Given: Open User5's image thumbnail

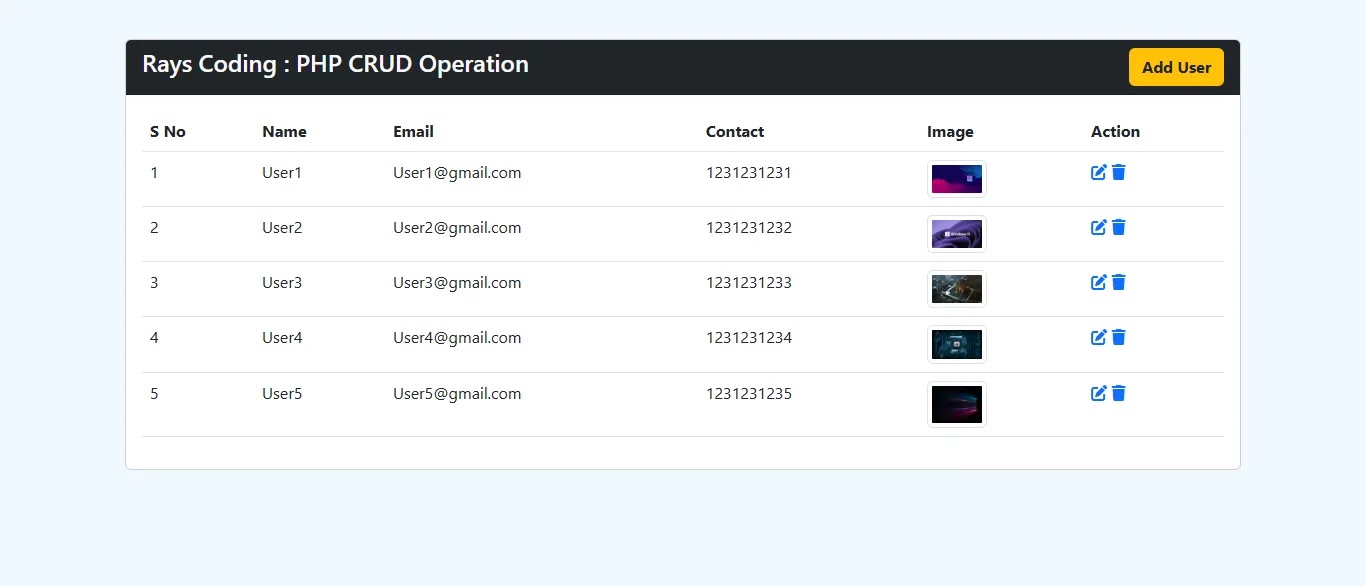Looking at the screenshot, I should (x=957, y=405).
